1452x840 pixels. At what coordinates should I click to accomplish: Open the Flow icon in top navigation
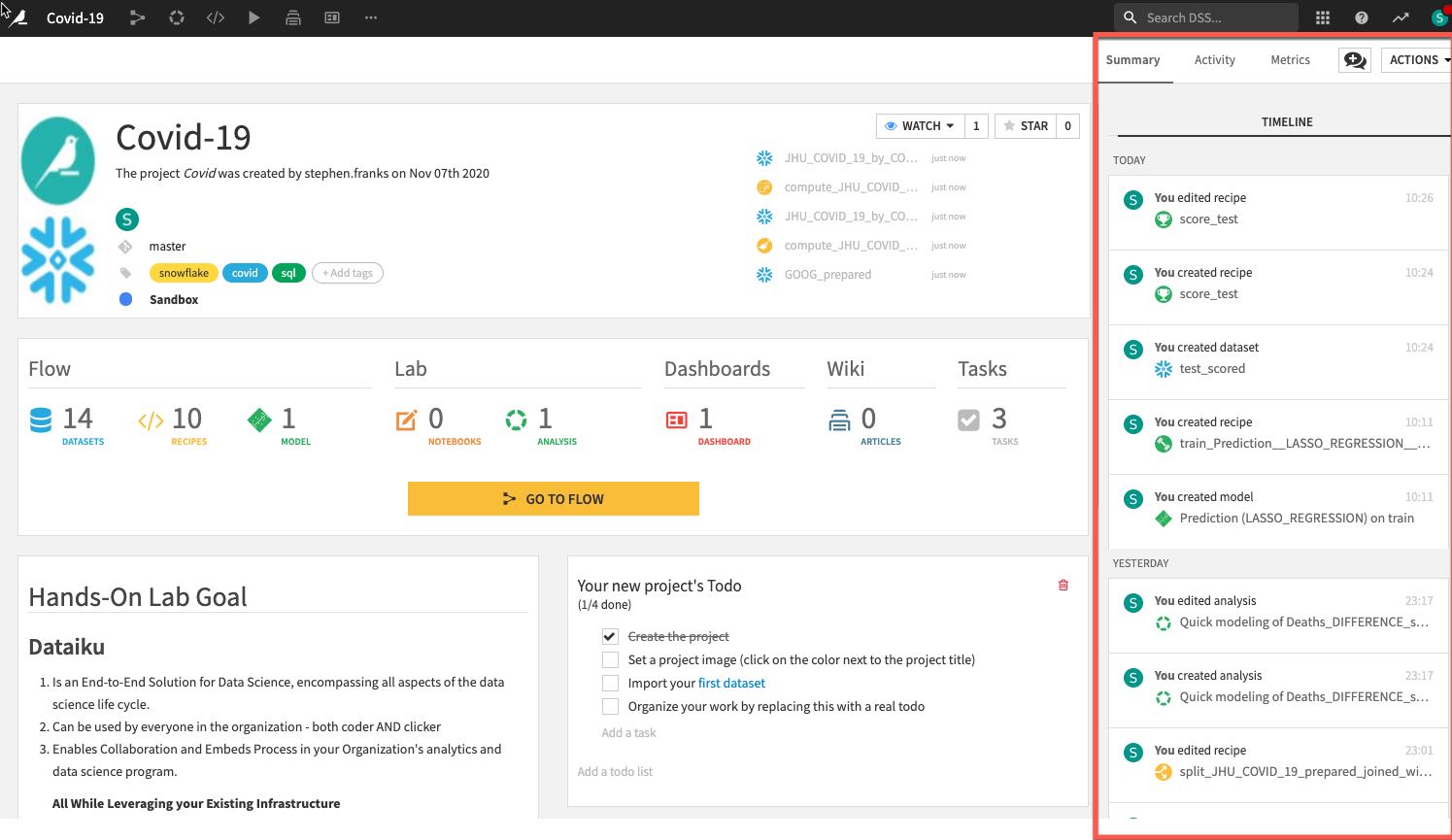[137, 17]
